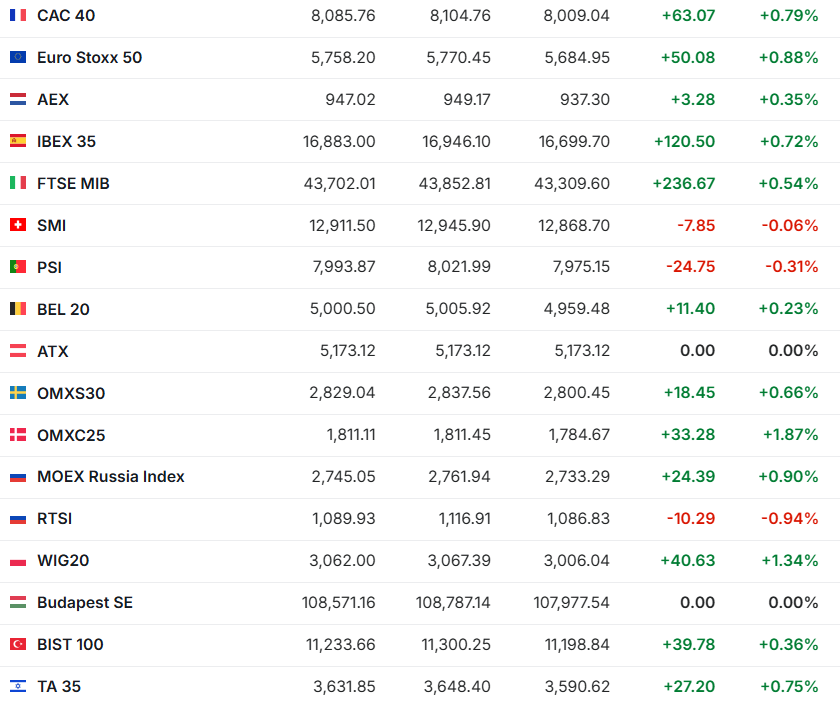Open the OMXS30 index link
840x701 pixels.
click(x=70, y=393)
